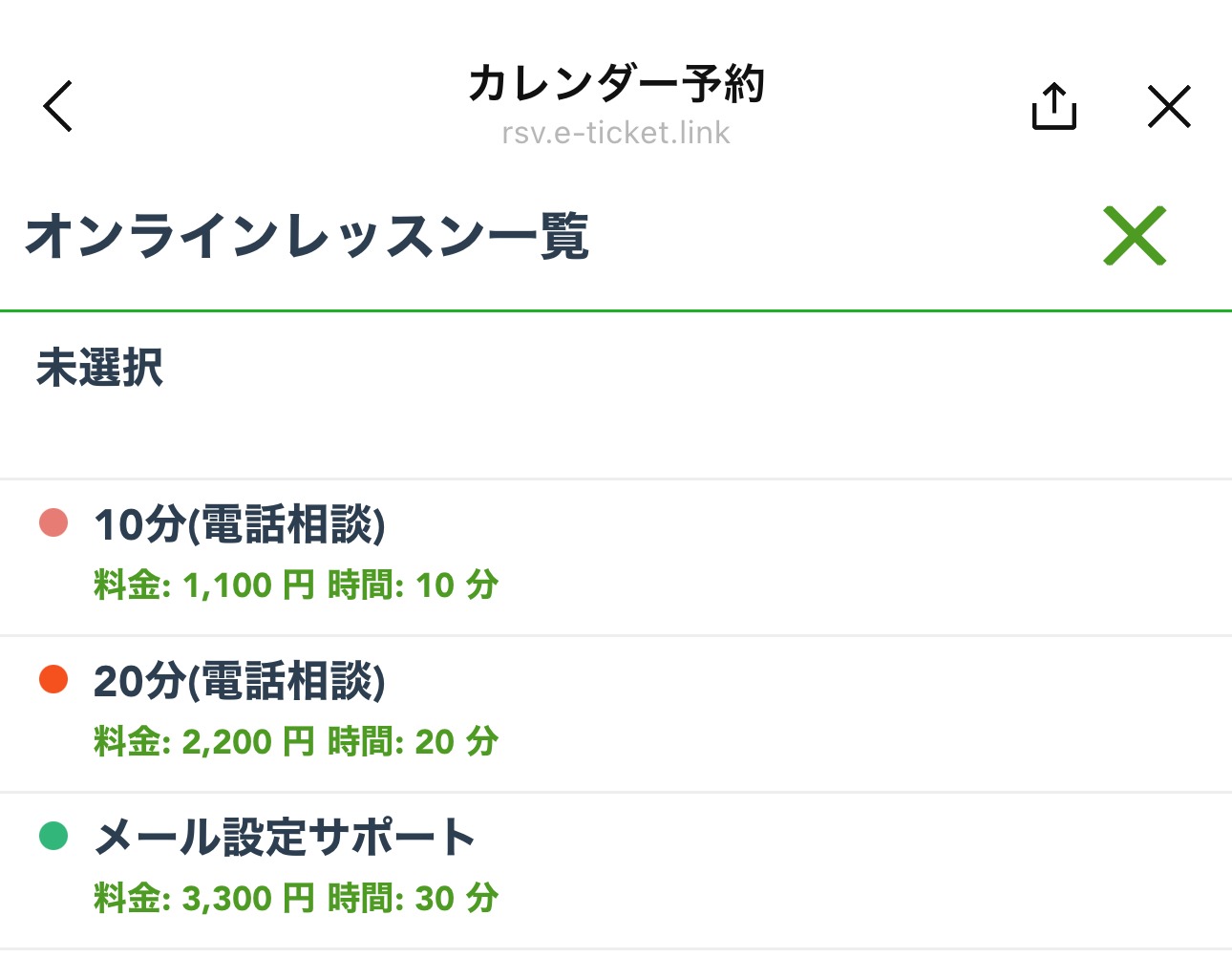The image size is (1232, 979).
Task: Tap the 料金: 1,100 円 時間: 10 分 detail
Action: coord(296,585)
